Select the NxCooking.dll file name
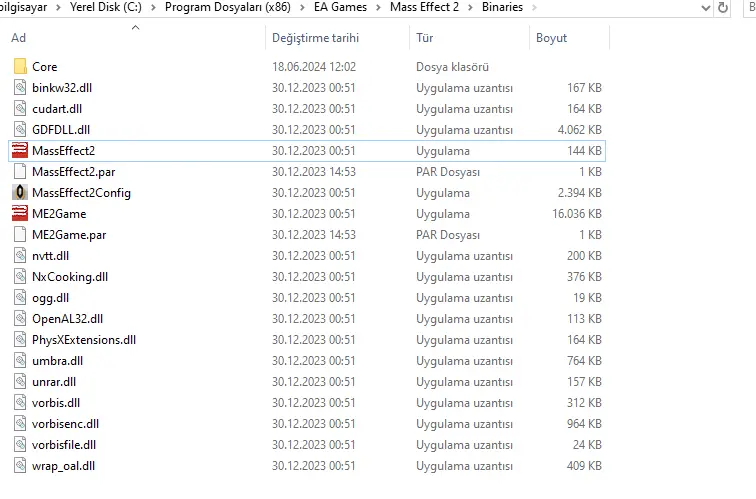 pos(70,277)
